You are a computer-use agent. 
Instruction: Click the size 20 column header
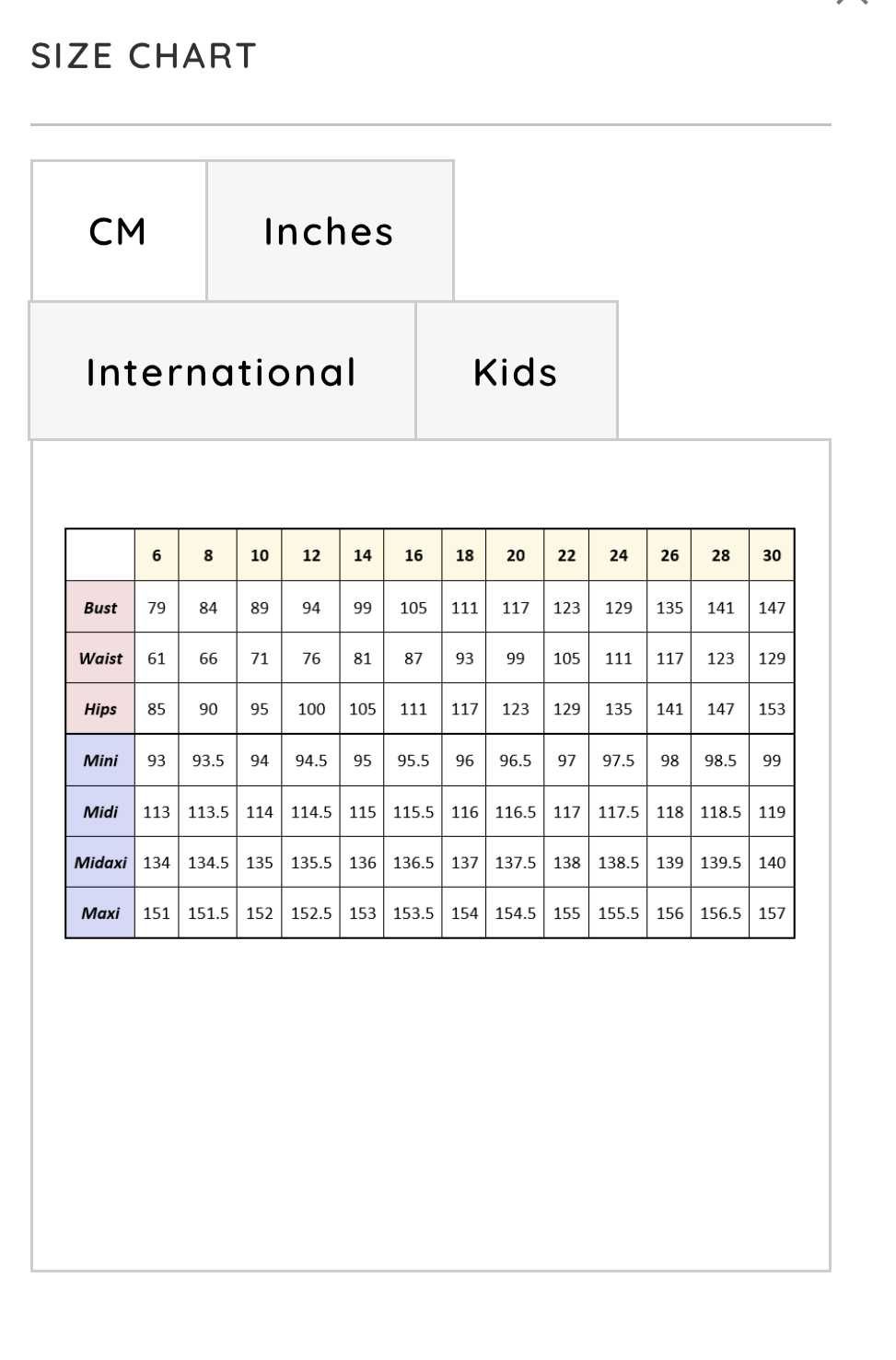pyautogui.click(x=516, y=555)
